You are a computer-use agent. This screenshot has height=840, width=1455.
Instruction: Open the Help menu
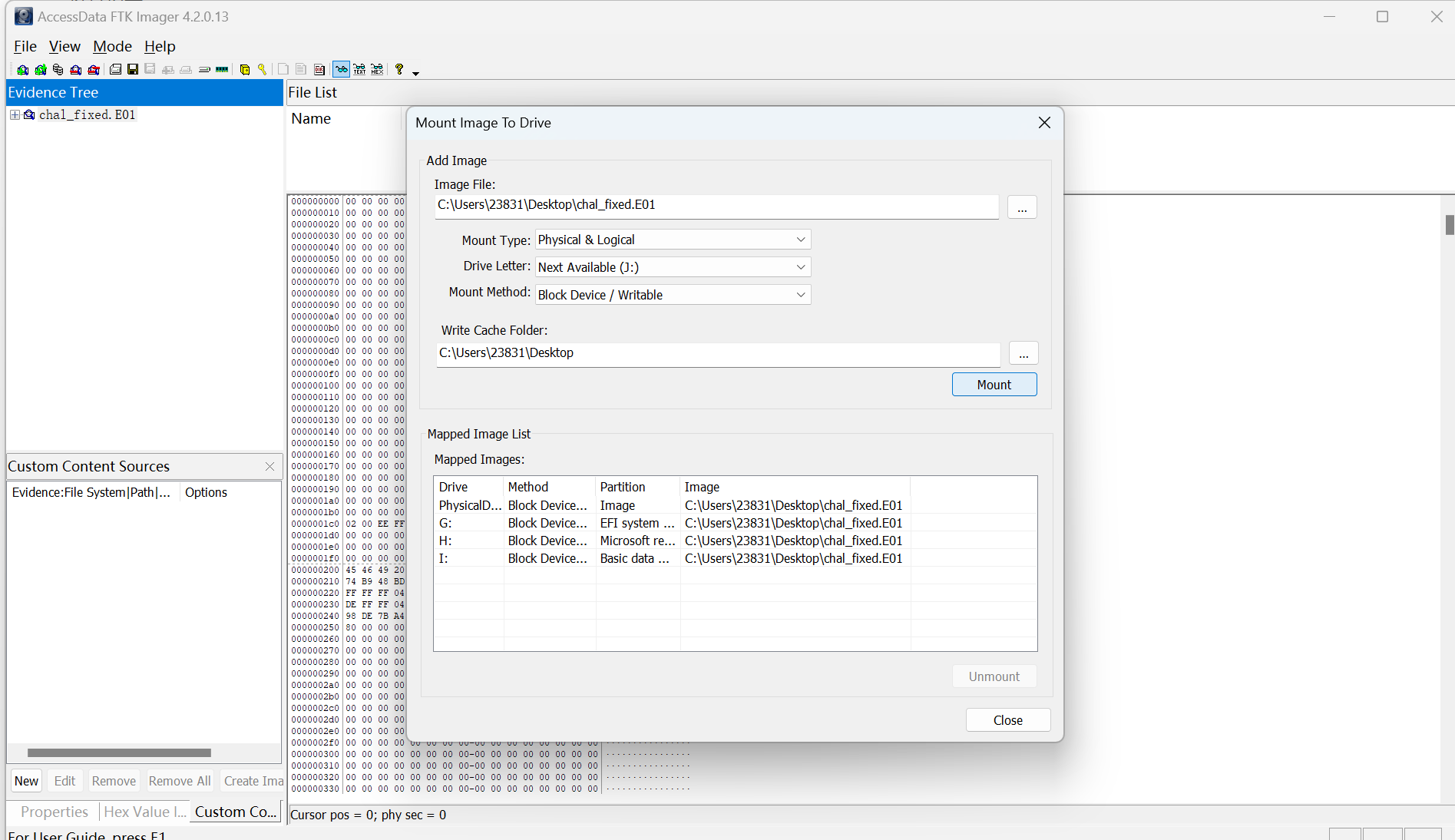pyautogui.click(x=160, y=46)
